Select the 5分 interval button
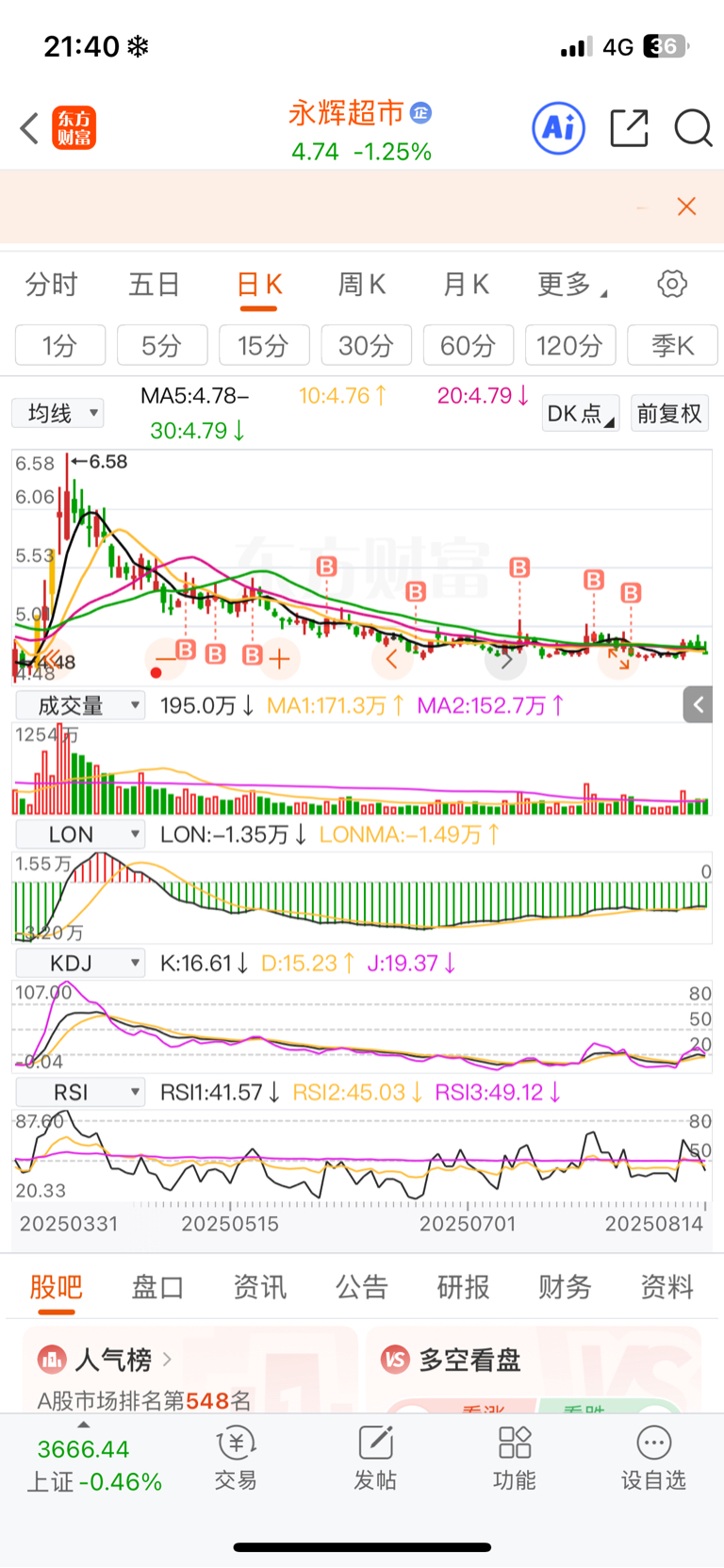 pyautogui.click(x=162, y=345)
